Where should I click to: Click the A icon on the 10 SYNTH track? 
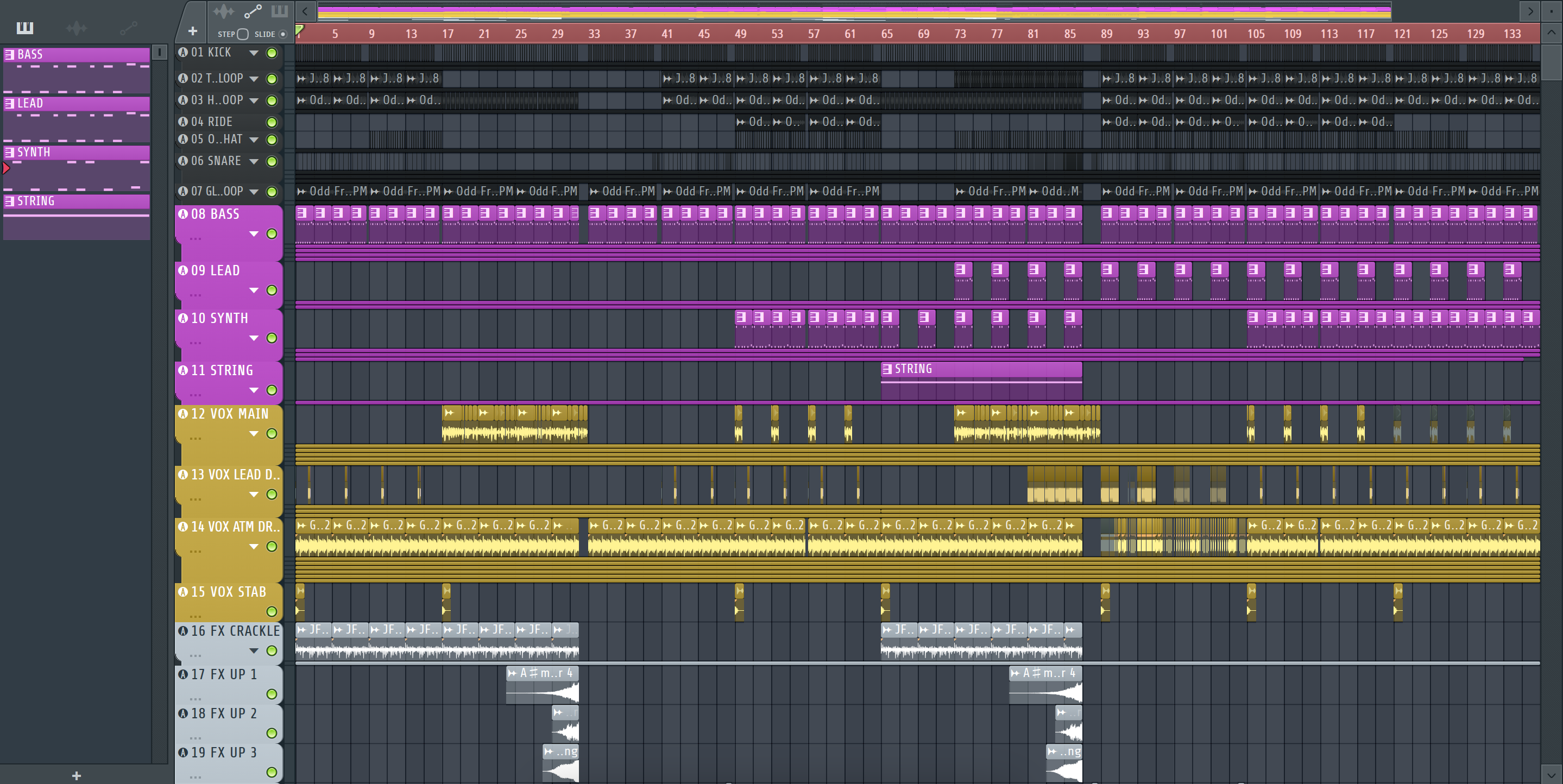pyautogui.click(x=183, y=318)
